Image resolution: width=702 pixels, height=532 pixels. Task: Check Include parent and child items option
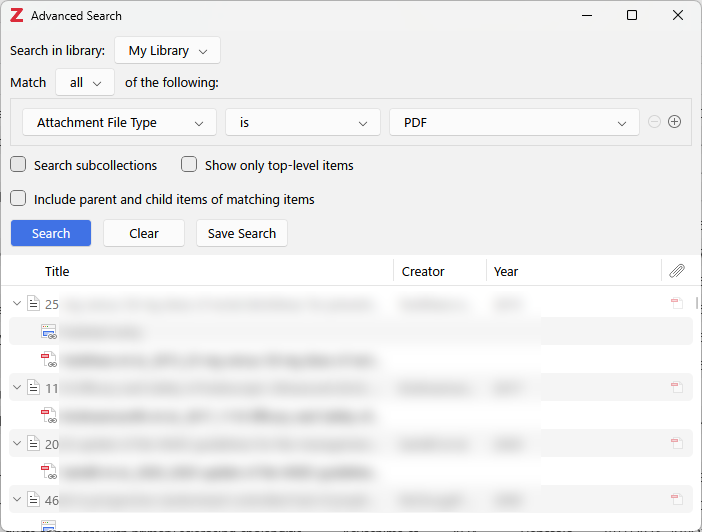click(x=19, y=199)
